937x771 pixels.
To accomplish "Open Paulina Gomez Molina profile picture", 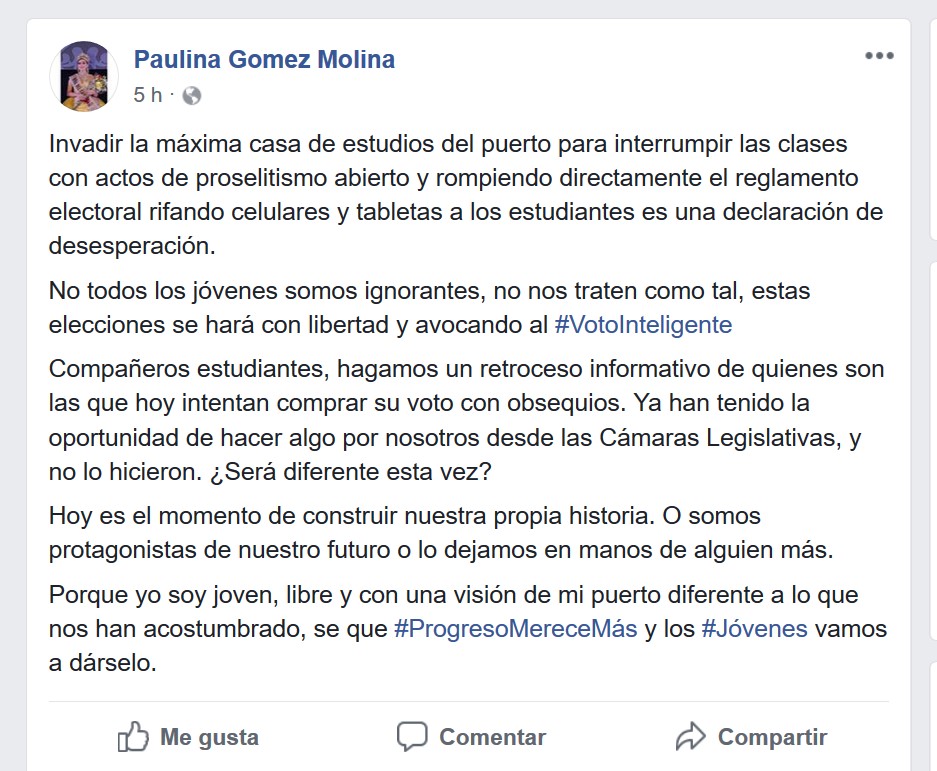I will pos(84,76).
